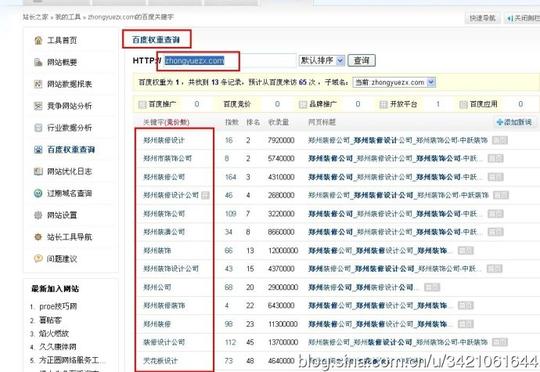Click the small icon left of 百度应用
The width and height of the screenshot is (540, 372).
464,104
